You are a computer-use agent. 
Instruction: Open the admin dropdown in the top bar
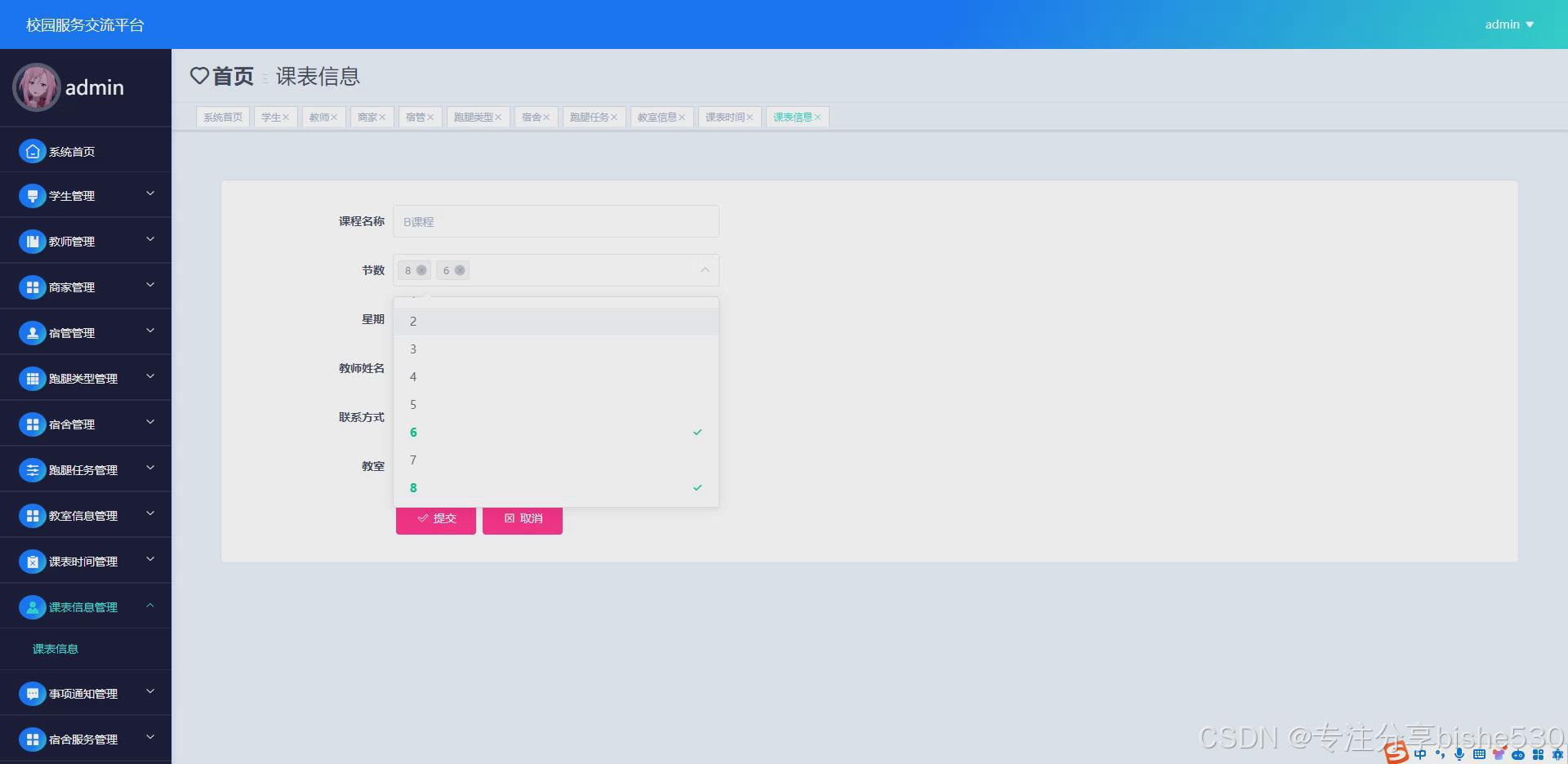coord(1509,24)
